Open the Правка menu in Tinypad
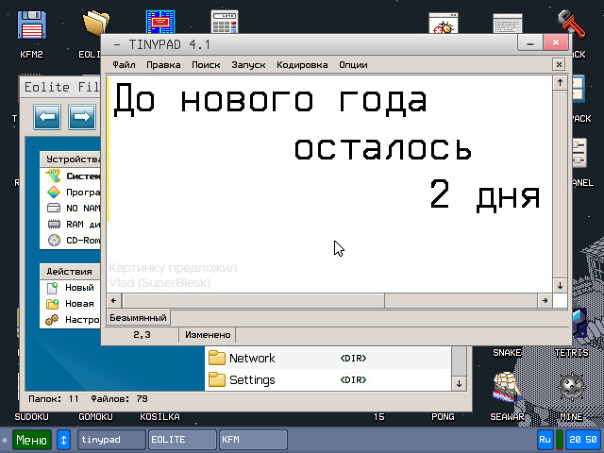Image resolution: width=604 pixels, height=453 pixels. point(163,65)
